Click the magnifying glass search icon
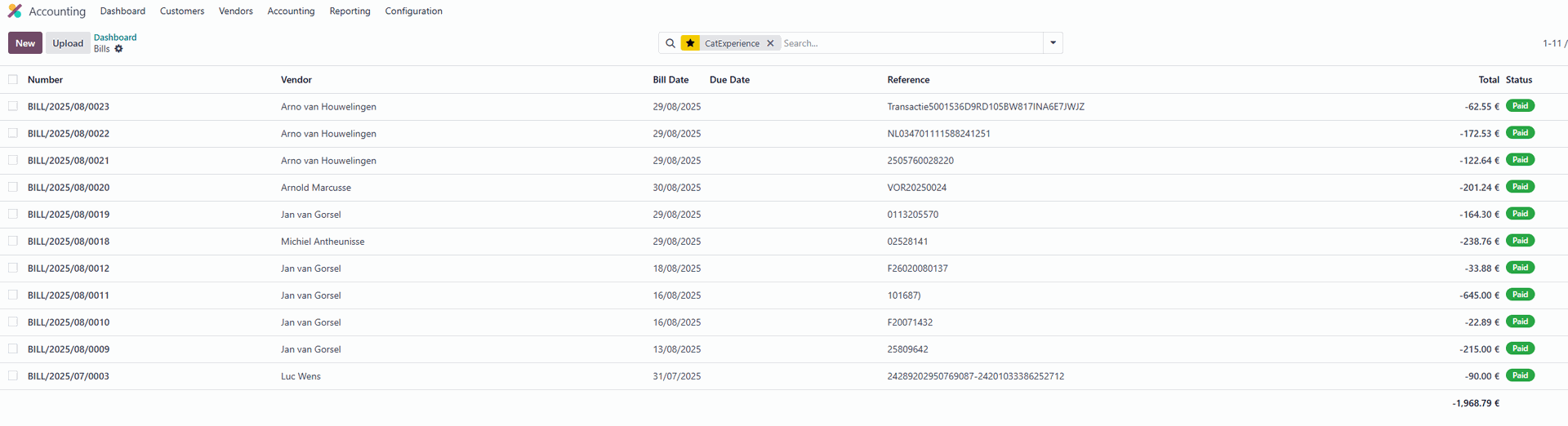 coord(670,43)
